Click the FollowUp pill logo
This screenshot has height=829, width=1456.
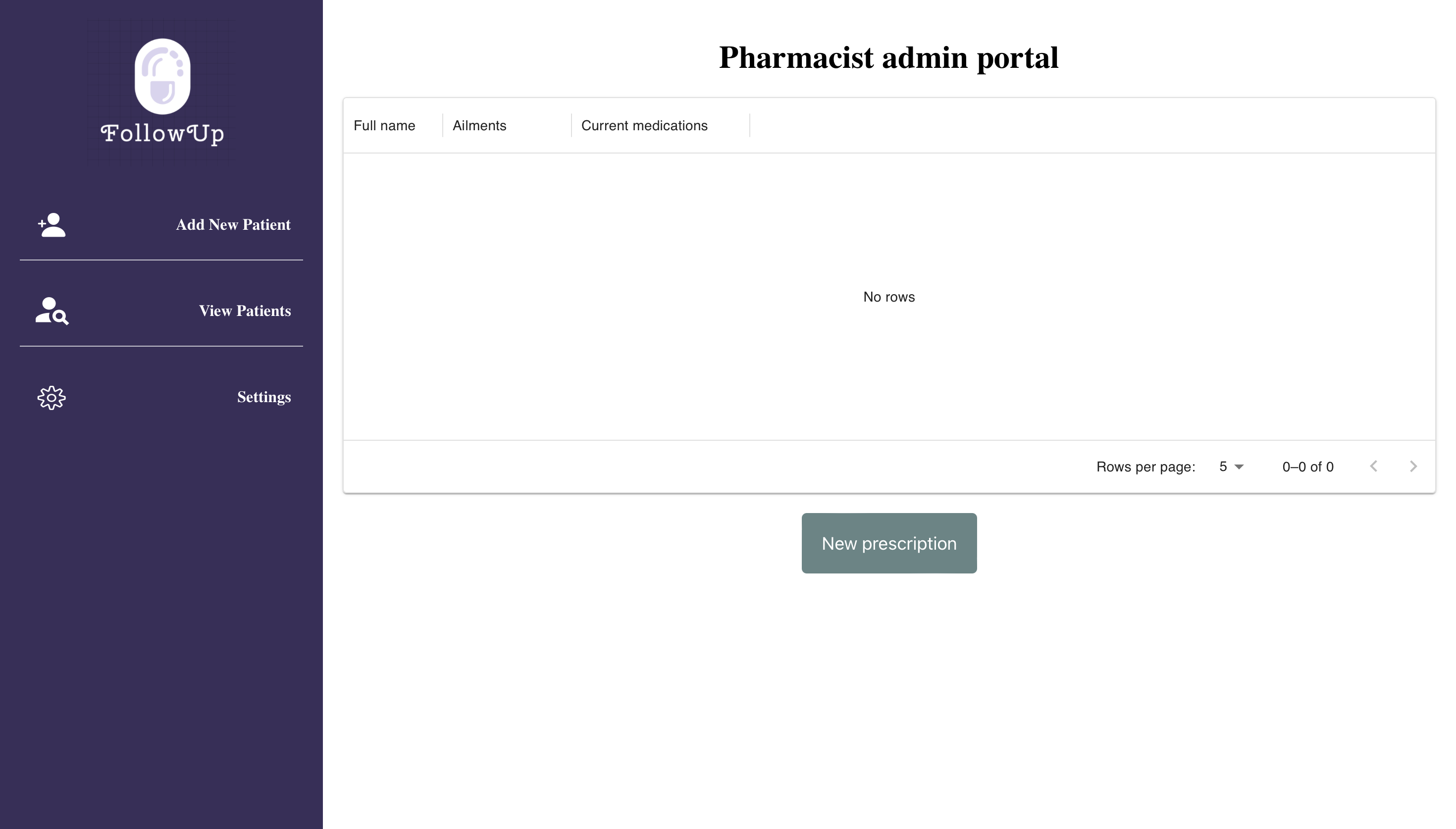tap(162, 76)
